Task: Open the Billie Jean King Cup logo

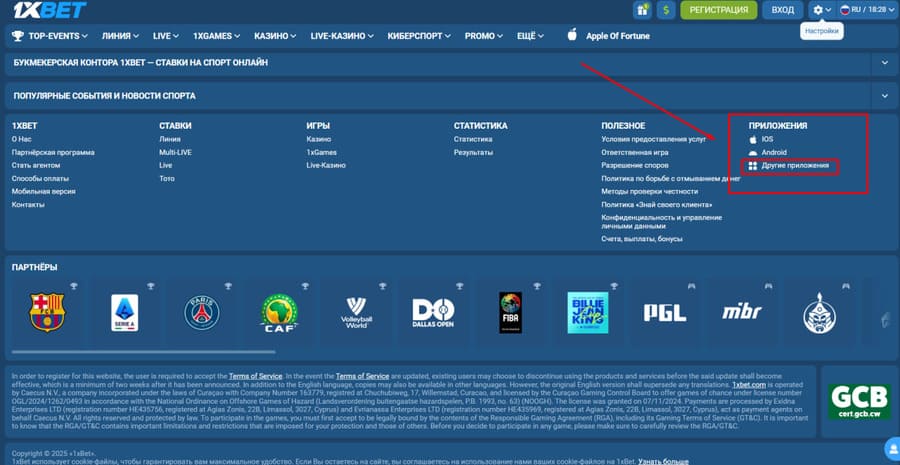Action: [x=588, y=313]
